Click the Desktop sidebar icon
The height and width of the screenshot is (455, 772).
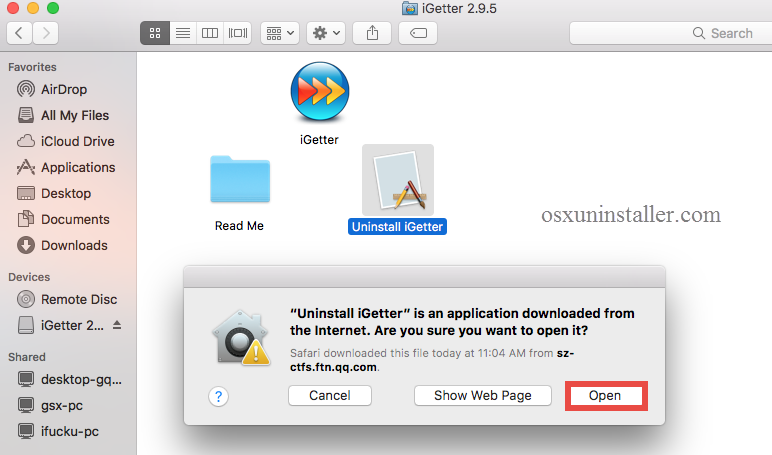point(26,193)
